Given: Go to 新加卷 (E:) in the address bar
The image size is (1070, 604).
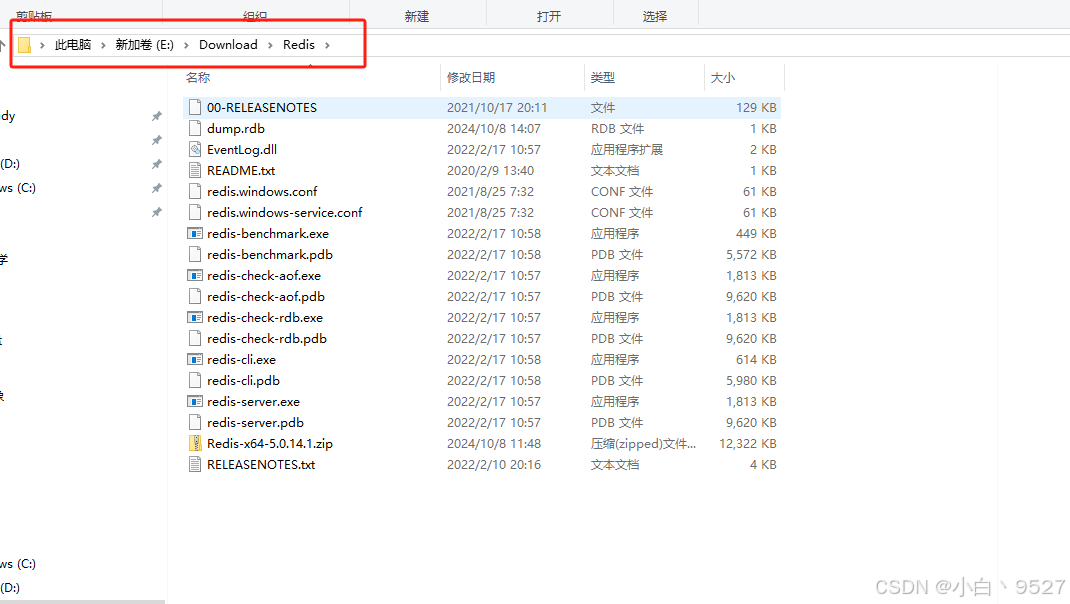Looking at the screenshot, I should 145,45.
